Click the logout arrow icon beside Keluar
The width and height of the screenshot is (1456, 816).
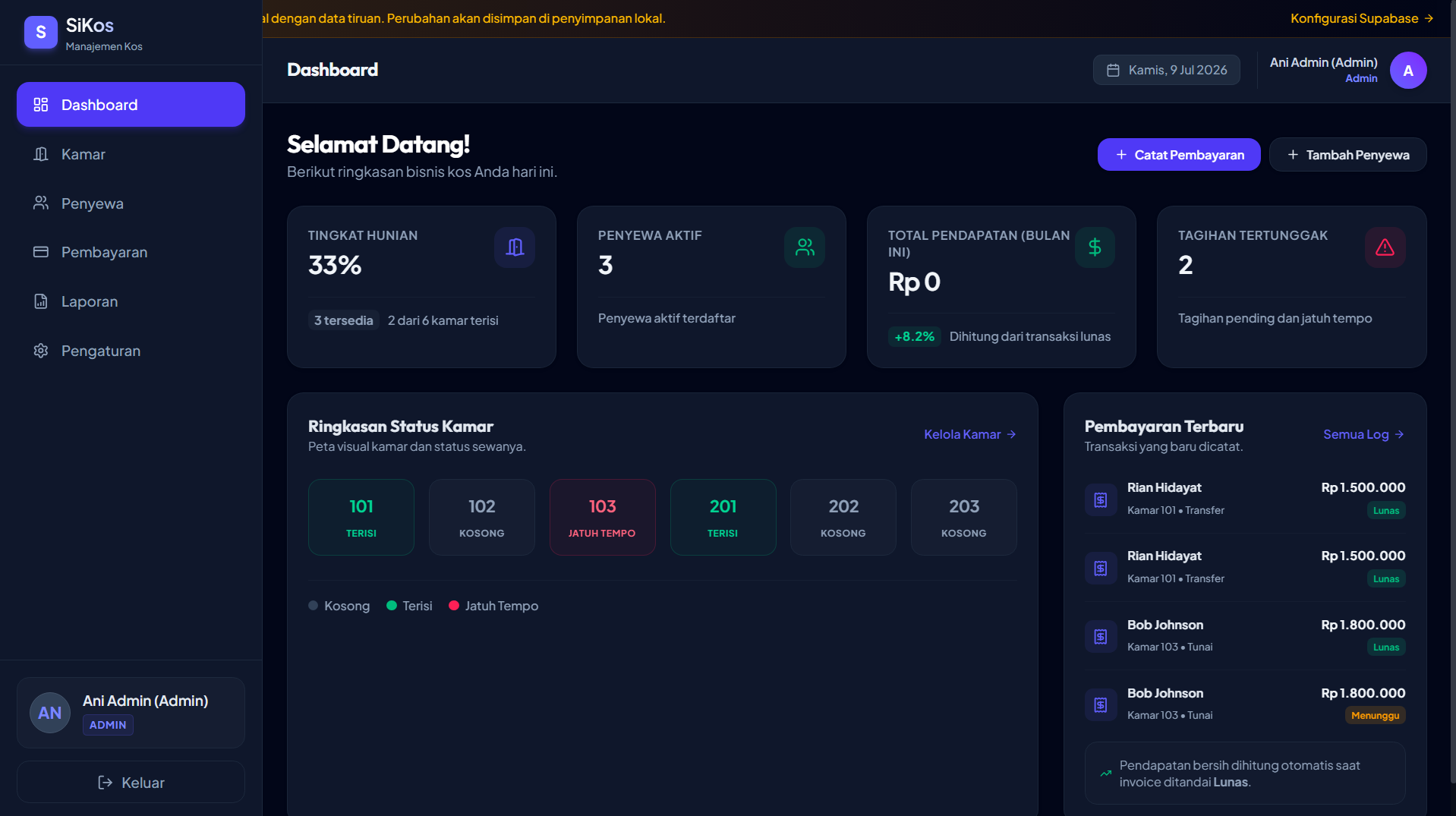coord(106,783)
